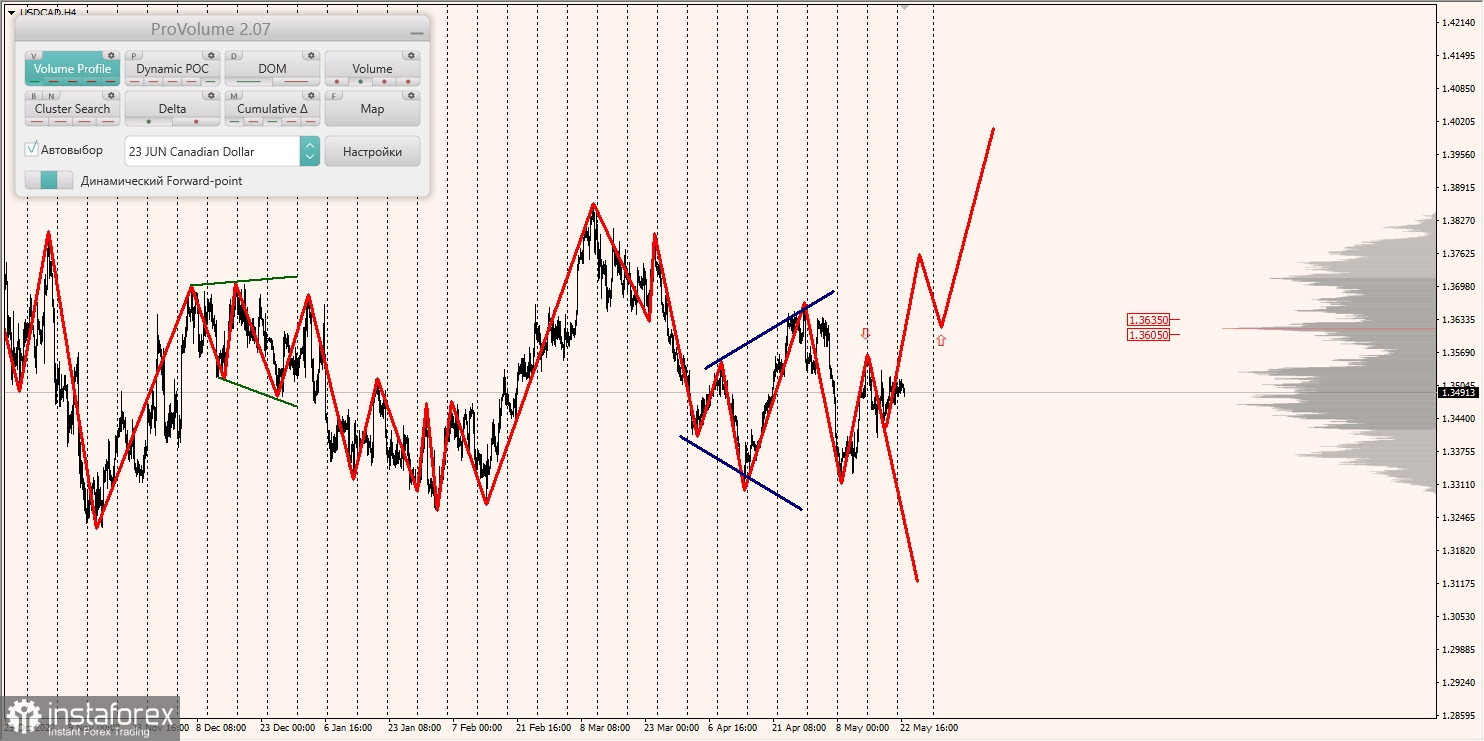The width and height of the screenshot is (1484, 741).
Task: Click the 23 Dec 00:00 time label
Action: [288, 728]
